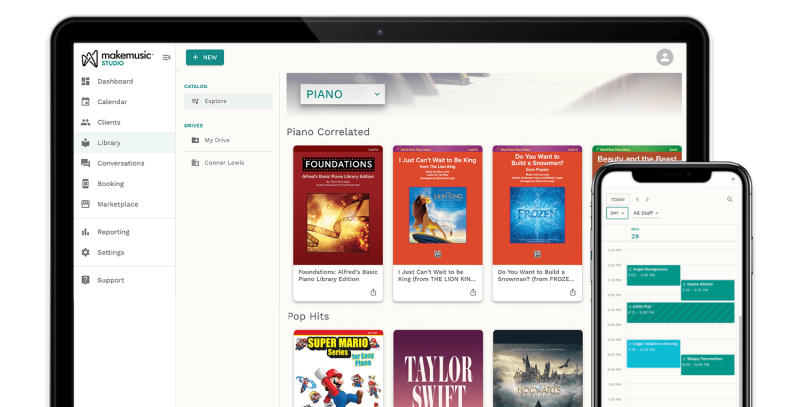The image size is (787, 407).
Task: Open Reporting in the sidebar
Action: (x=124, y=232)
